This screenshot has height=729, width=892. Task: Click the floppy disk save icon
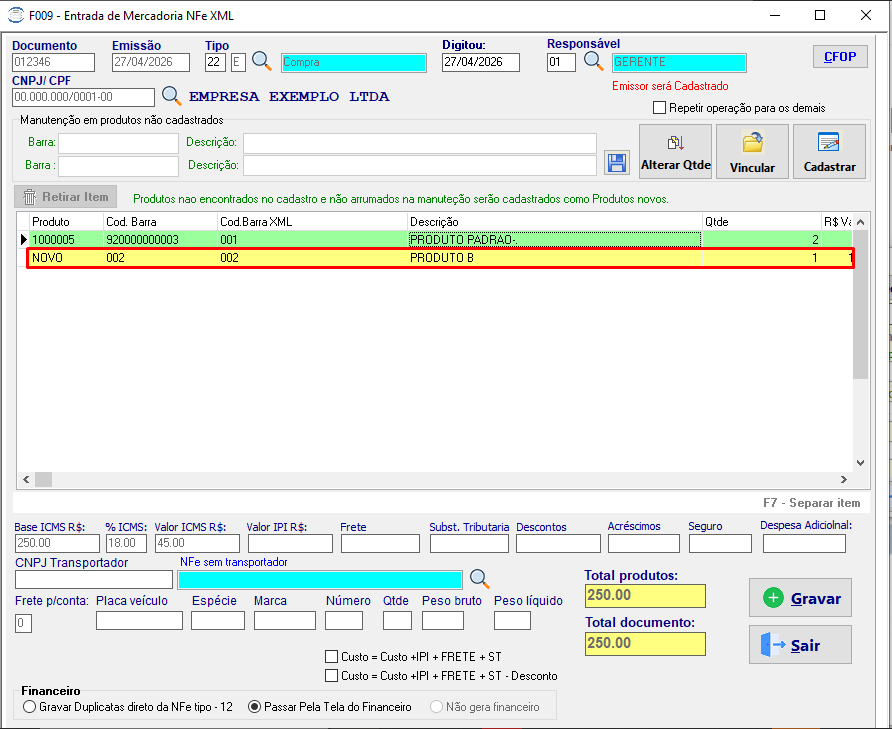[617, 163]
